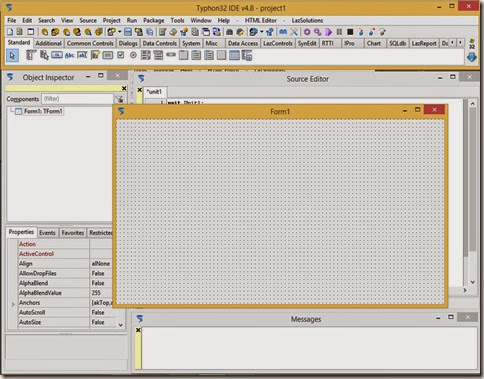The height and width of the screenshot is (379, 484).
Task: Pick the TCheckBox component icon
Action: point(120,55)
